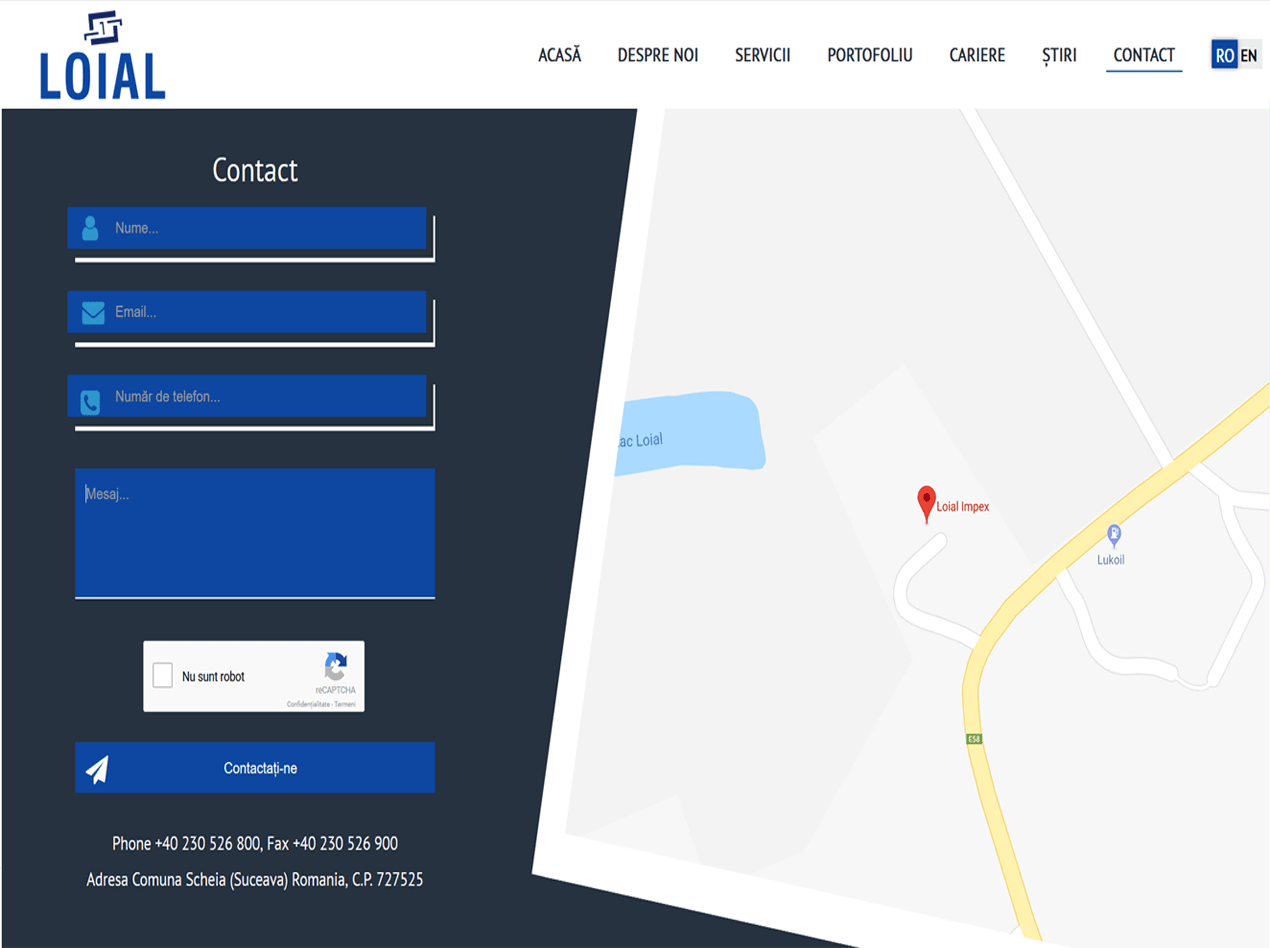Navigate to PORTOFOLIU
The width and height of the screenshot is (1270, 948).
[x=869, y=55]
